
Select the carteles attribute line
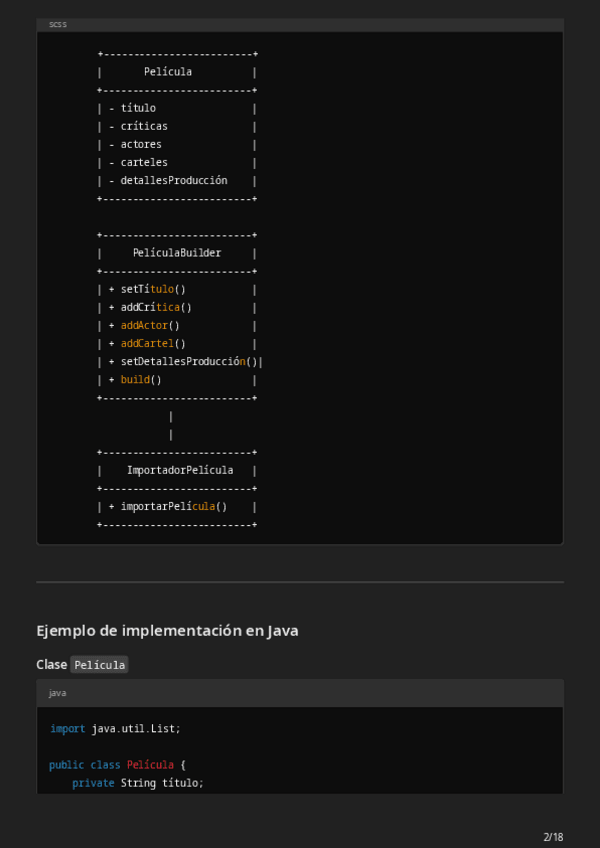(x=144, y=162)
